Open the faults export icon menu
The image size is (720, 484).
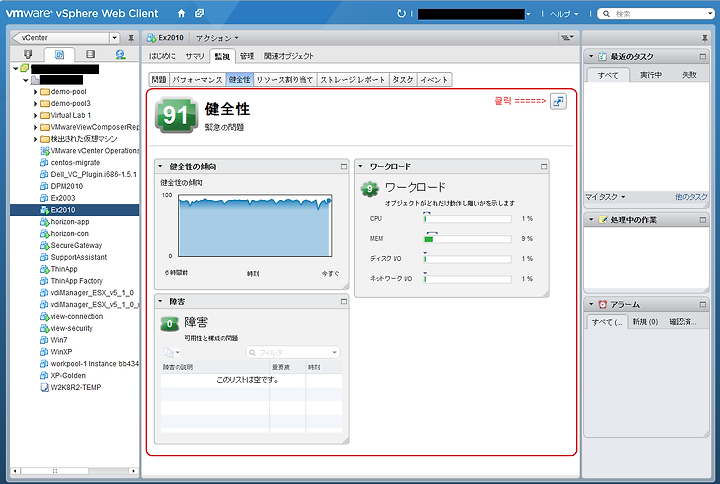pos(172,352)
